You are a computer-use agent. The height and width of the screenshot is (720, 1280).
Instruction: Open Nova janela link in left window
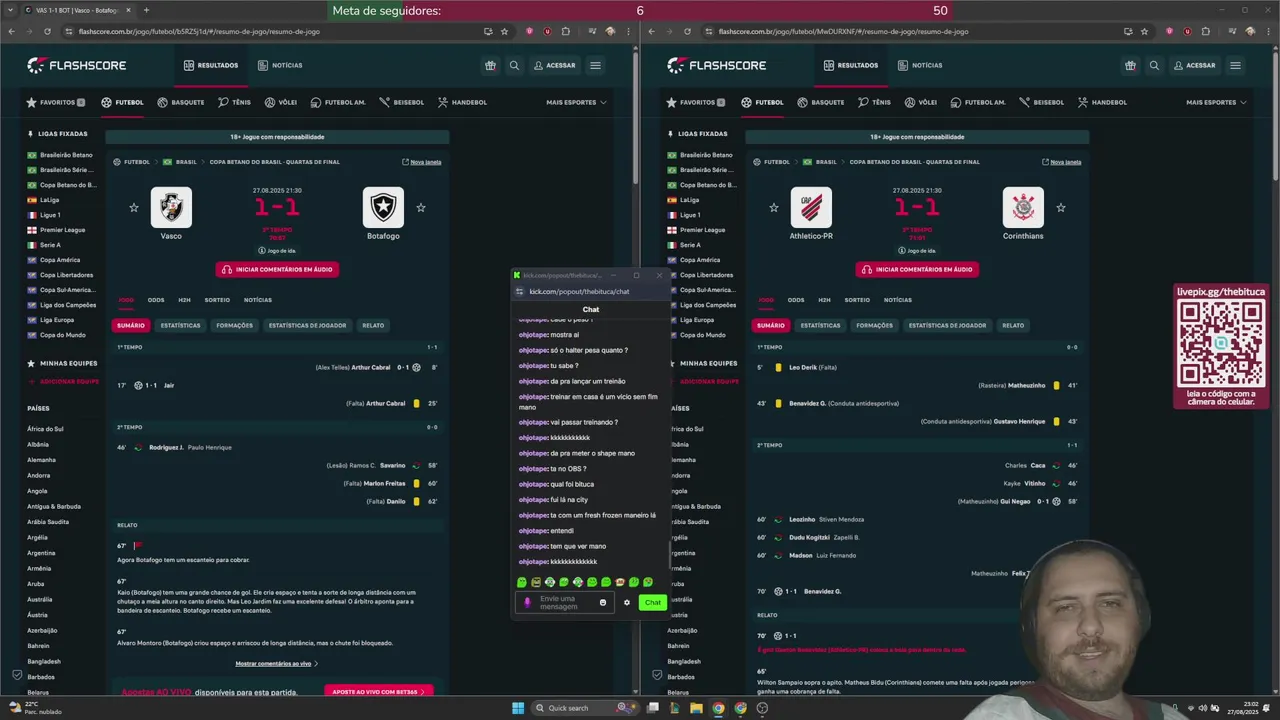click(x=422, y=162)
